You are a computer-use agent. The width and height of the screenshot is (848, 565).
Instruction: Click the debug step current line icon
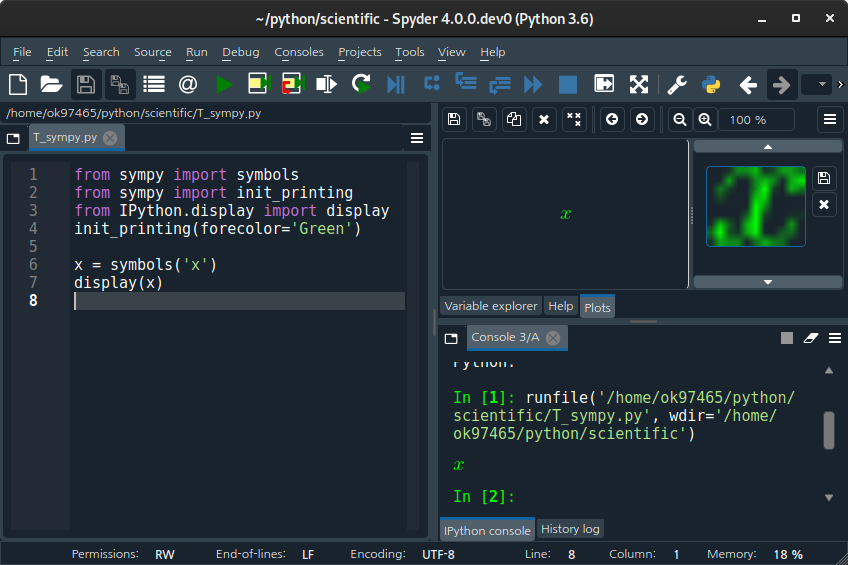(x=432, y=84)
